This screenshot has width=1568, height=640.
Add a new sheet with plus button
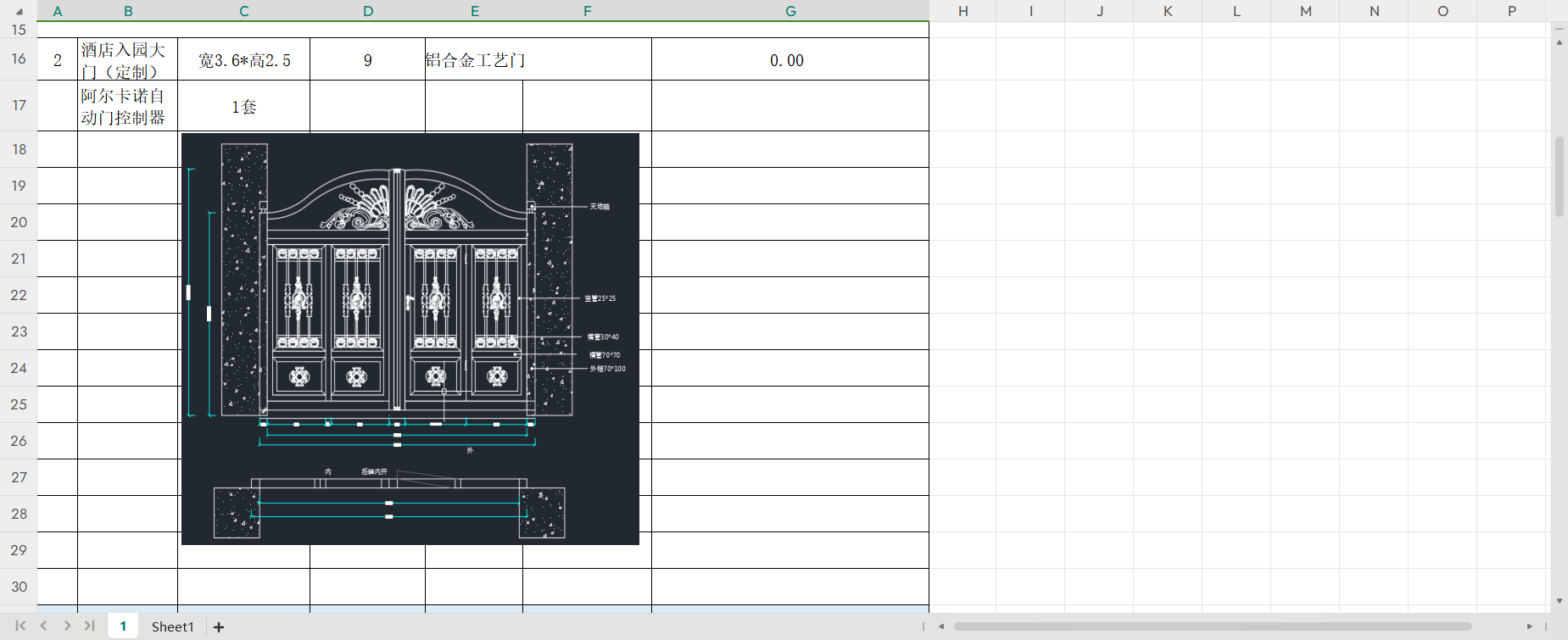[x=219, y=627]
